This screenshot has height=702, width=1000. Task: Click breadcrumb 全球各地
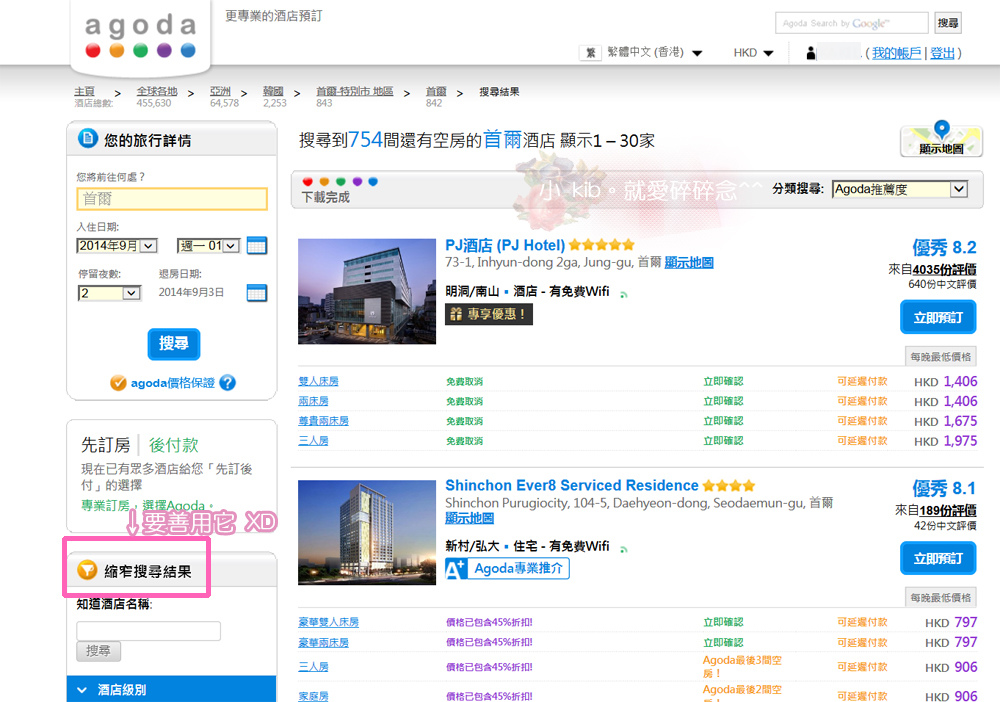tap(157, 91)
